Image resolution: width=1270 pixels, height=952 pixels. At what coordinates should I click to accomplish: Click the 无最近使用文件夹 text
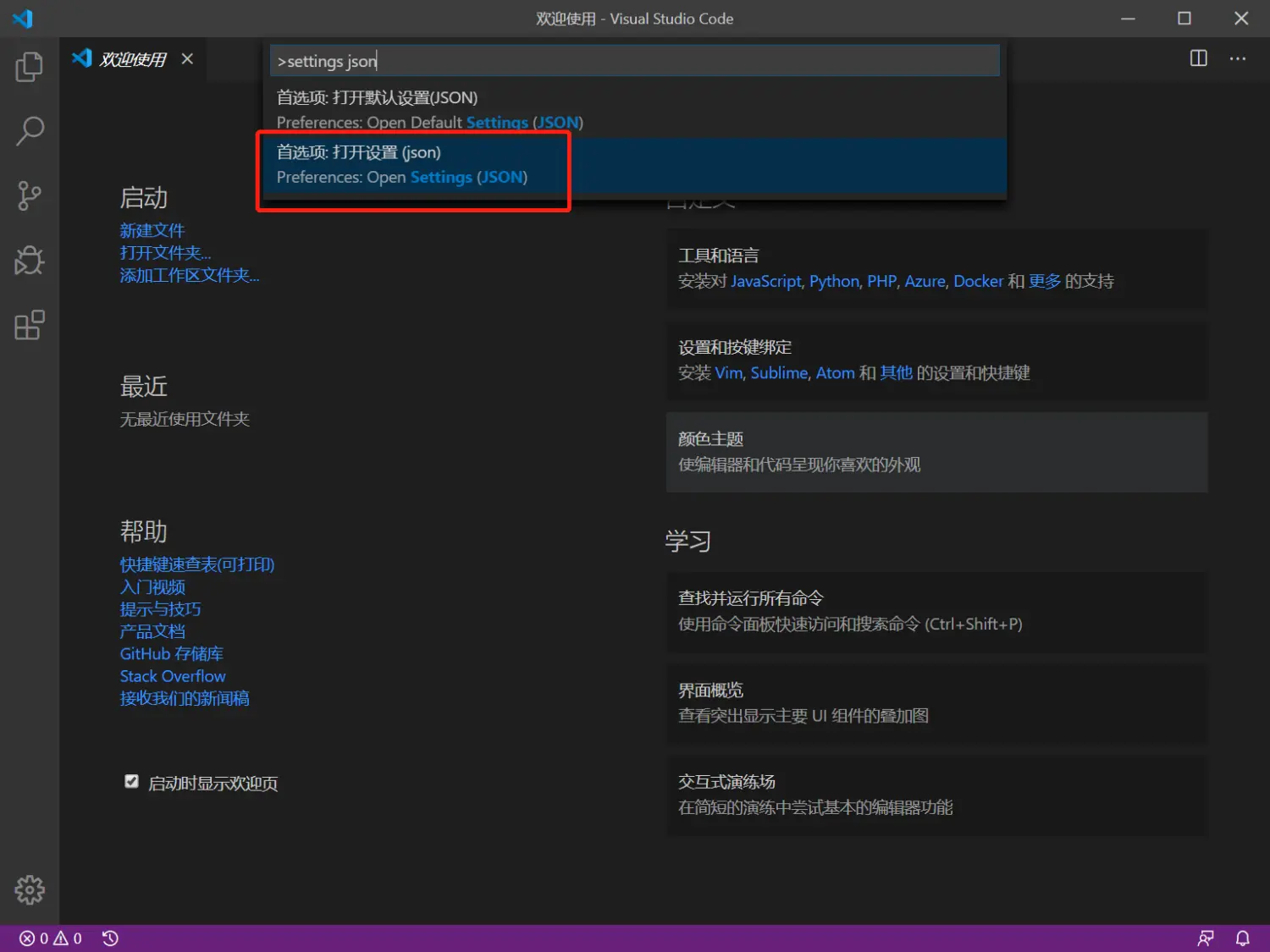pyautogui.click(x=185, y=419)
